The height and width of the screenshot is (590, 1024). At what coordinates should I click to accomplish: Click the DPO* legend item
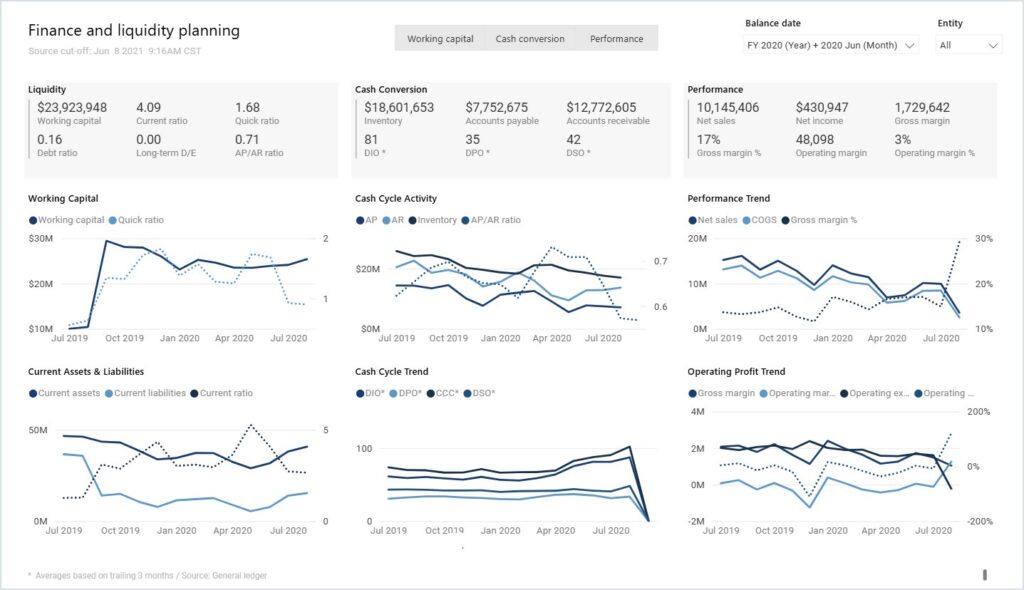point(406,393)
